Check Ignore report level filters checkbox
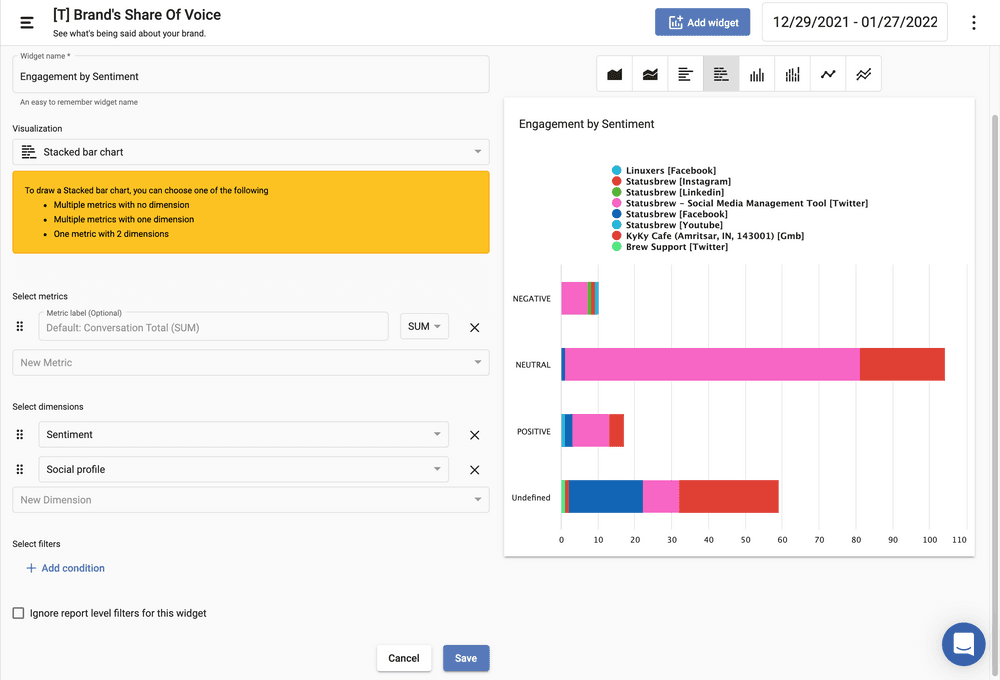This screenshot has height=680, width=1000. coord(18,613)
